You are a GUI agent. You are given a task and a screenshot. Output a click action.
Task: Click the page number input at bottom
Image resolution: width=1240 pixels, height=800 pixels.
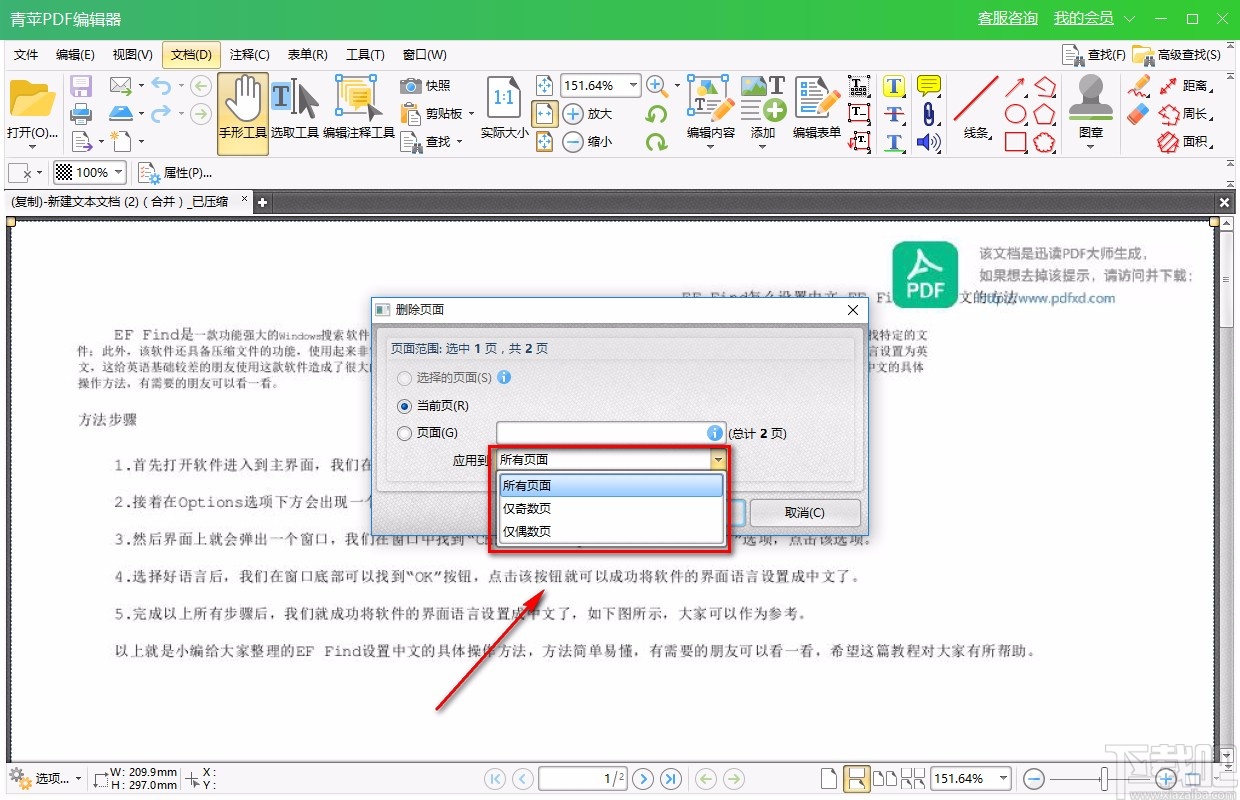(x=582, y=778)
